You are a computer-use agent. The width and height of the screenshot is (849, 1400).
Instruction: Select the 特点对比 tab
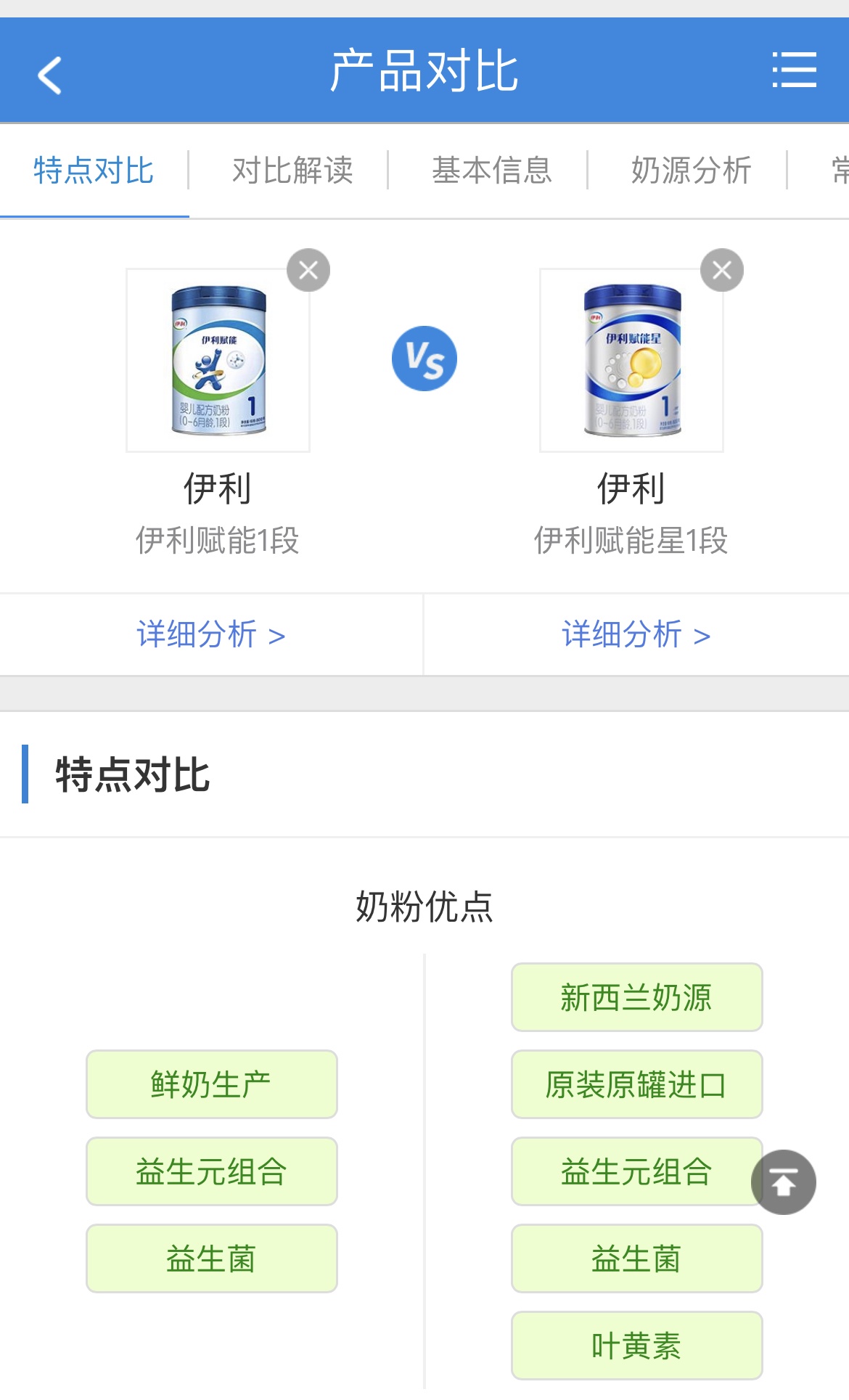coord(94,171)
